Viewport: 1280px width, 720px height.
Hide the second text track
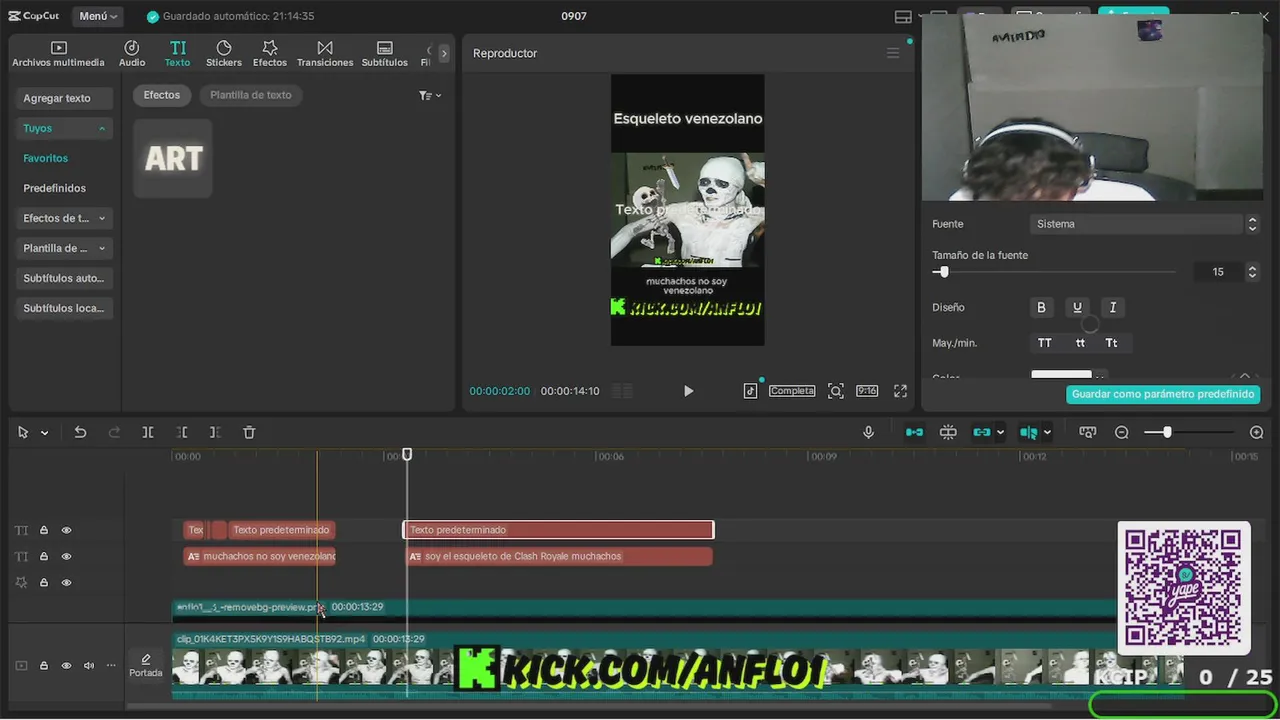click(x=66, y=556)
